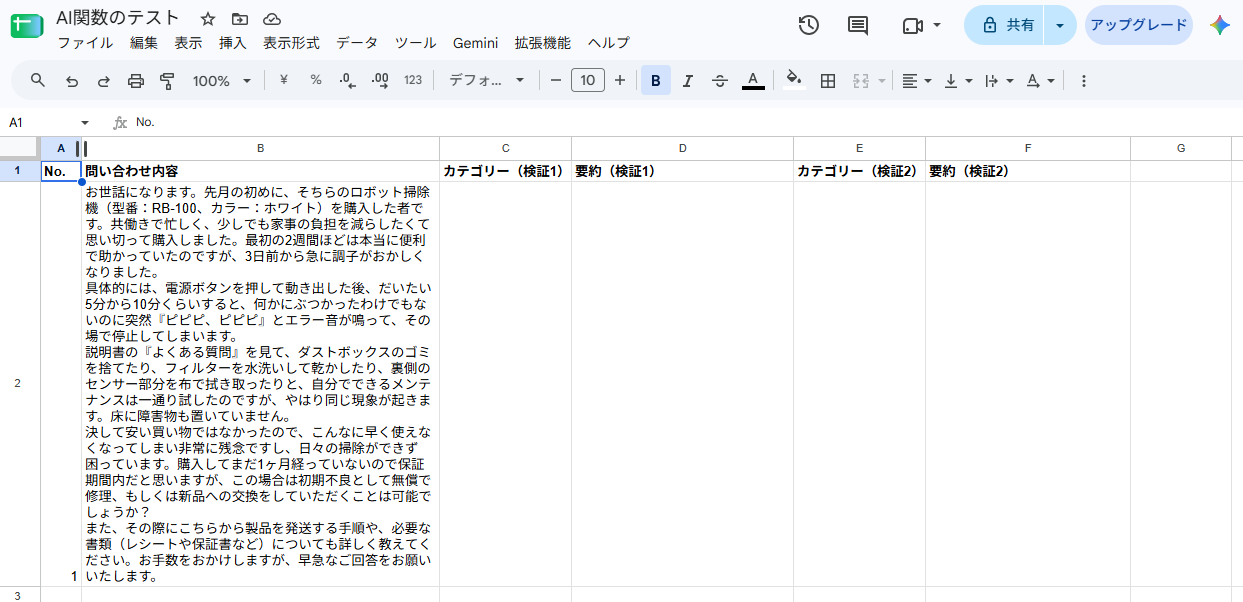
Task: Select column C header
Action: click(505, 148)
